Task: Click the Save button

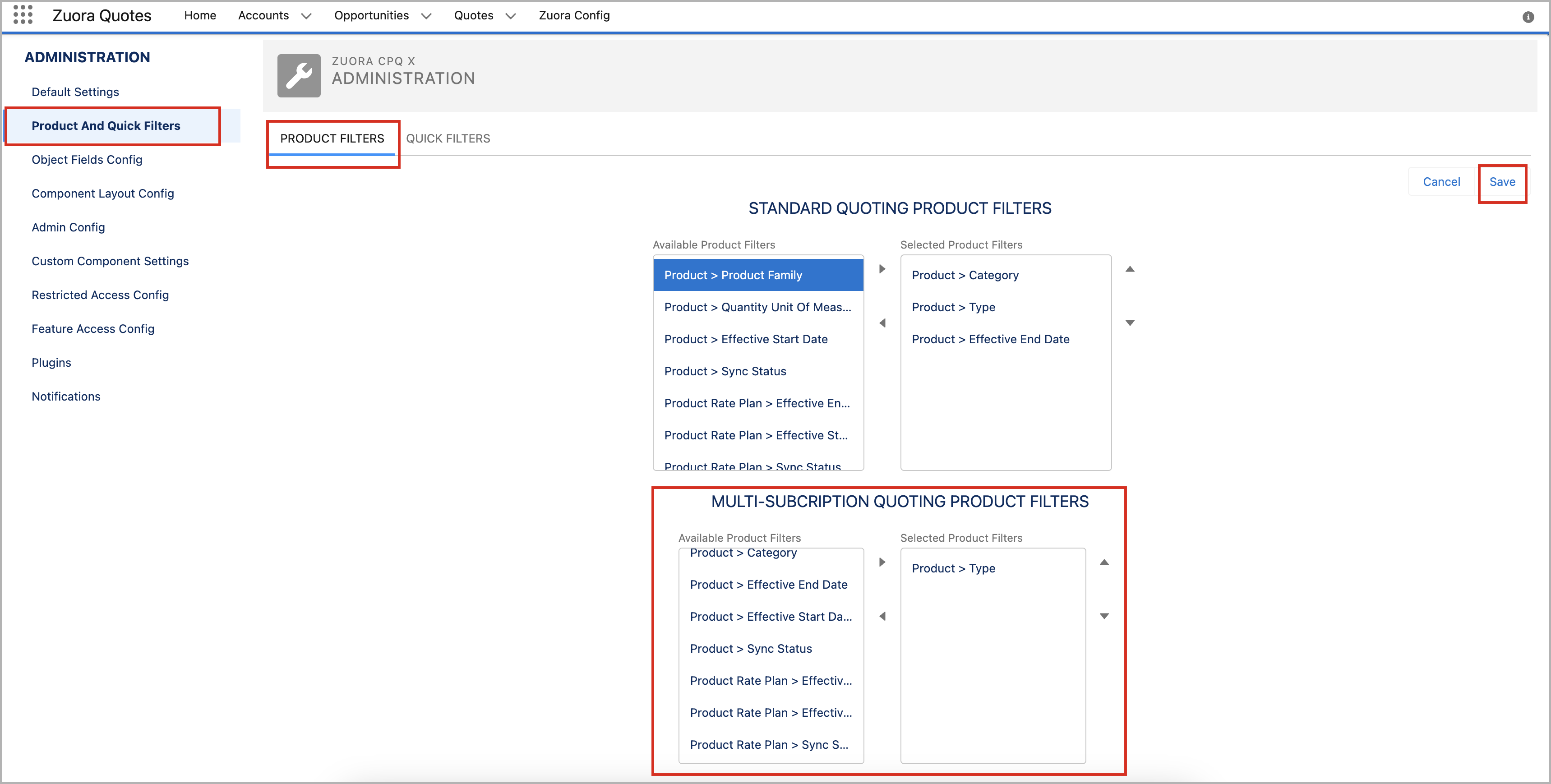Action: pos(1502,182)
